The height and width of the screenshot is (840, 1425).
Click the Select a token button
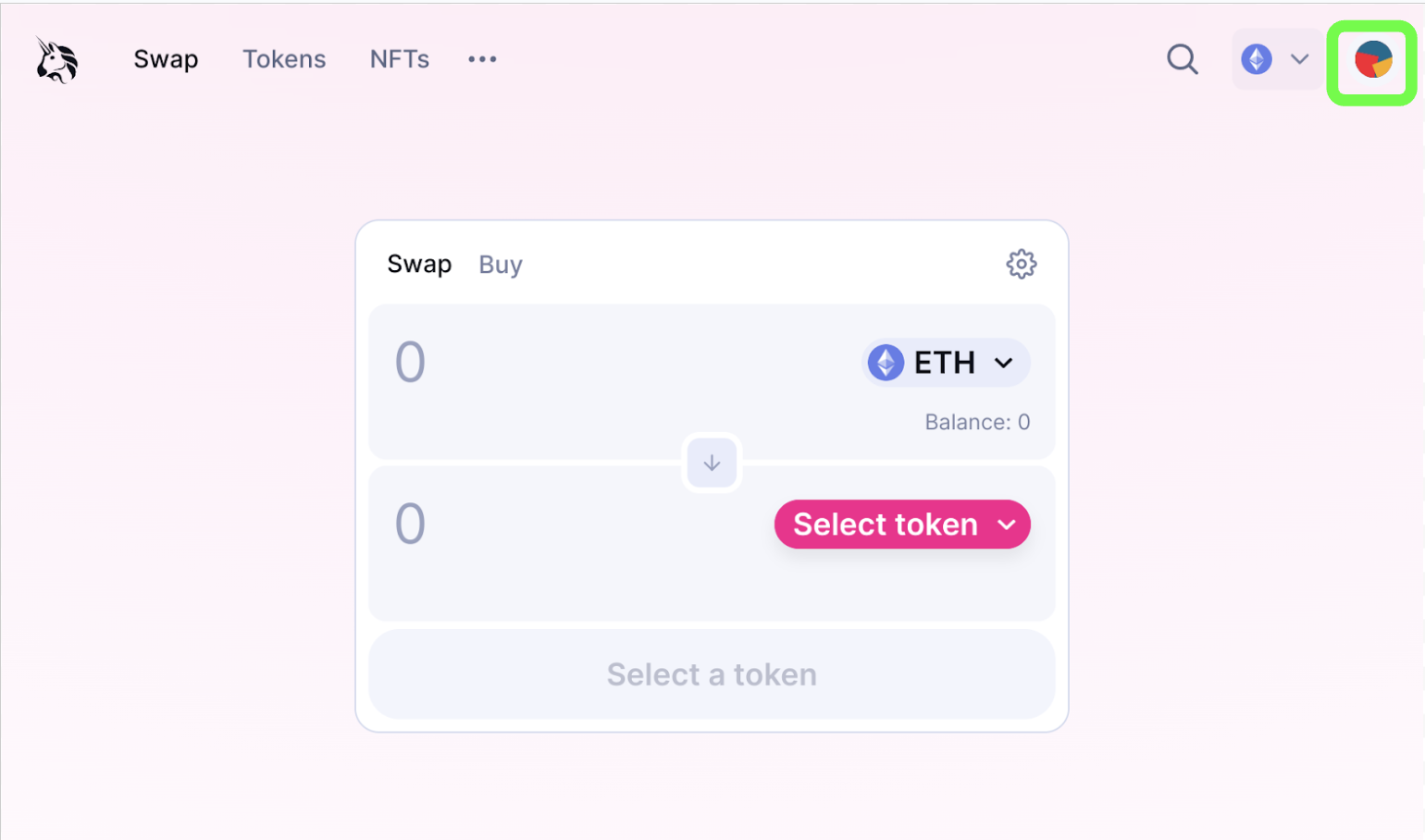[x=712, y=674]
